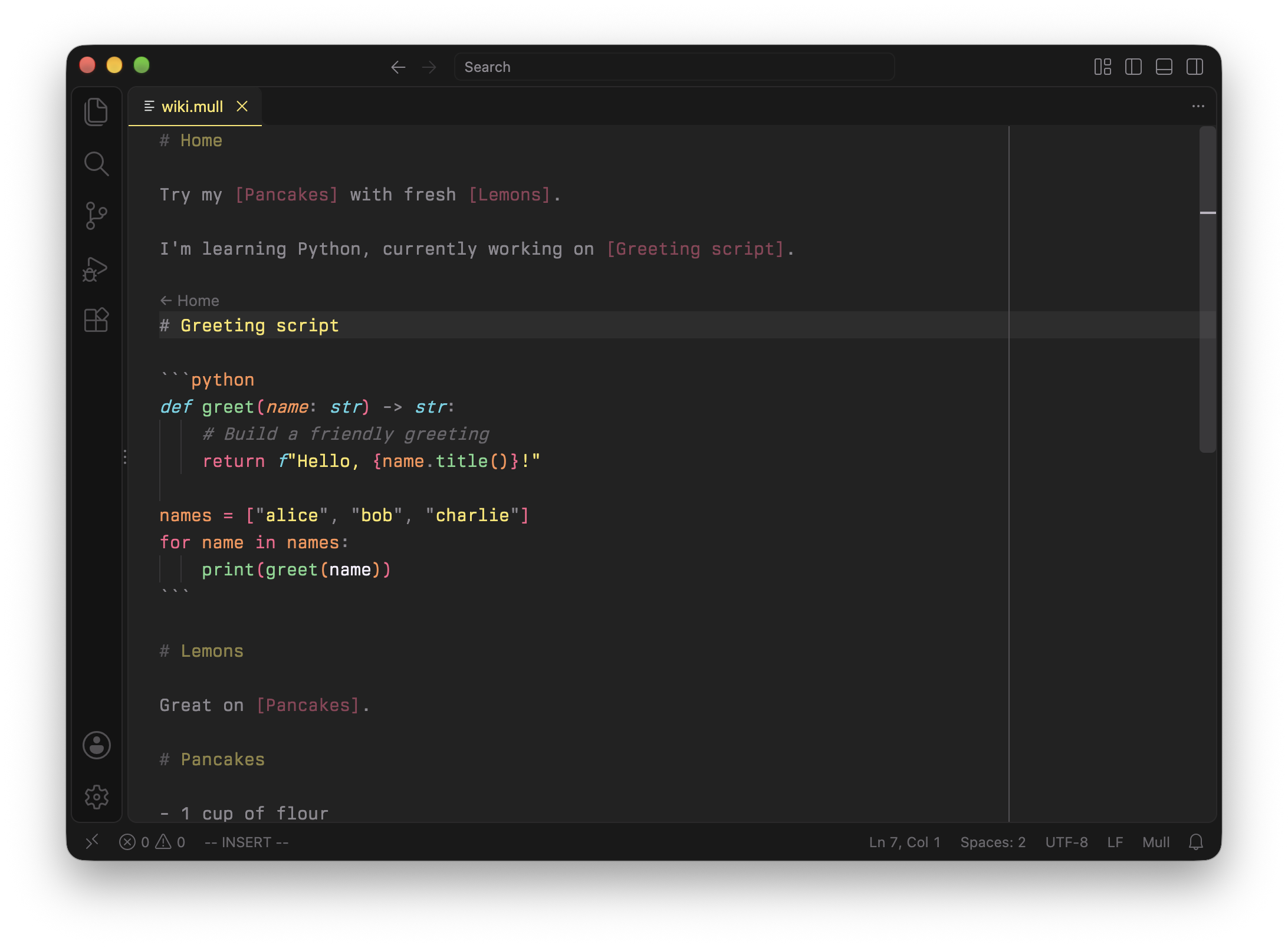1288x948 pixels.
Task: Open the Explorer files icon
Action: coord(96,111)
